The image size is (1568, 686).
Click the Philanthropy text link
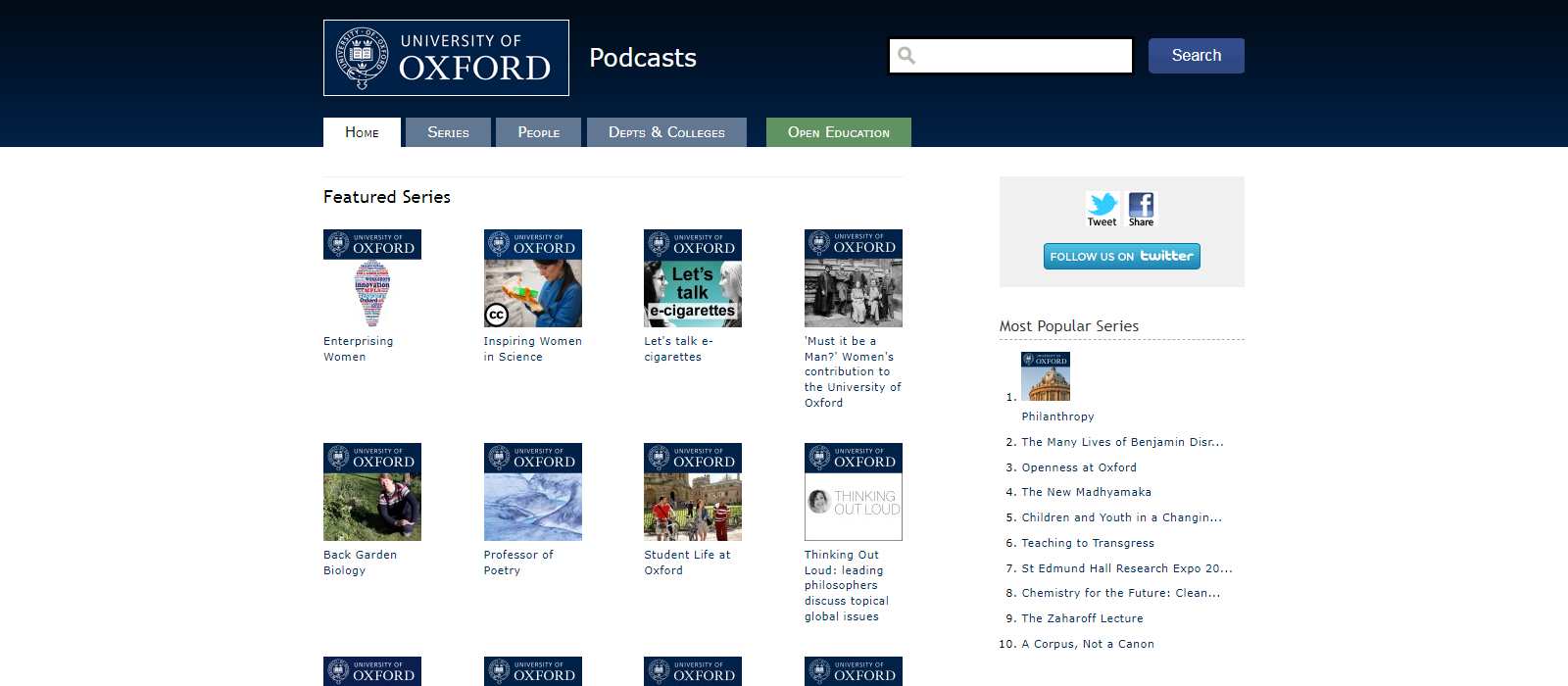click(x=1057, y=416)
